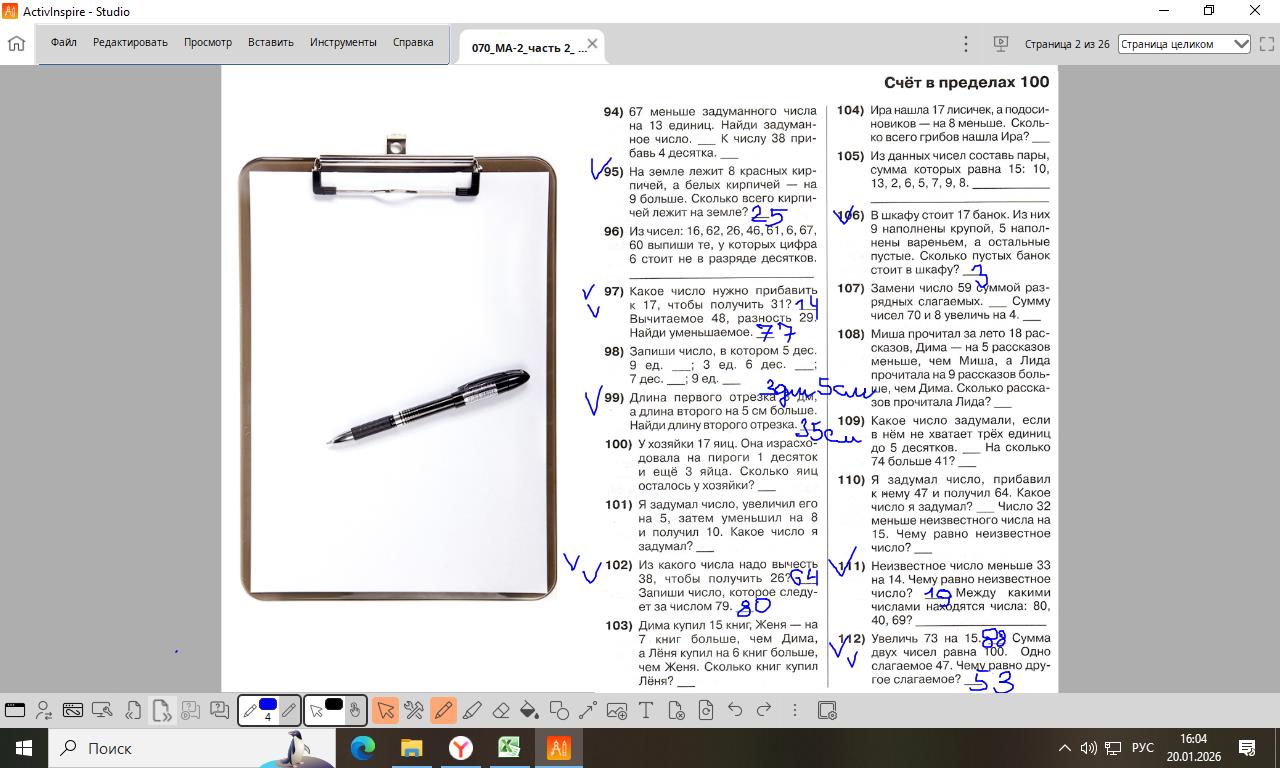Select the Highlighter tool
This screenshot has width=1280, height=768.
pos(472,710)
